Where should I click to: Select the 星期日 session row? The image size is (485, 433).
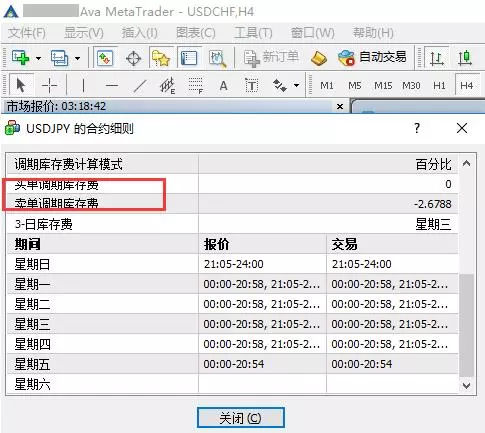[233, 264]
